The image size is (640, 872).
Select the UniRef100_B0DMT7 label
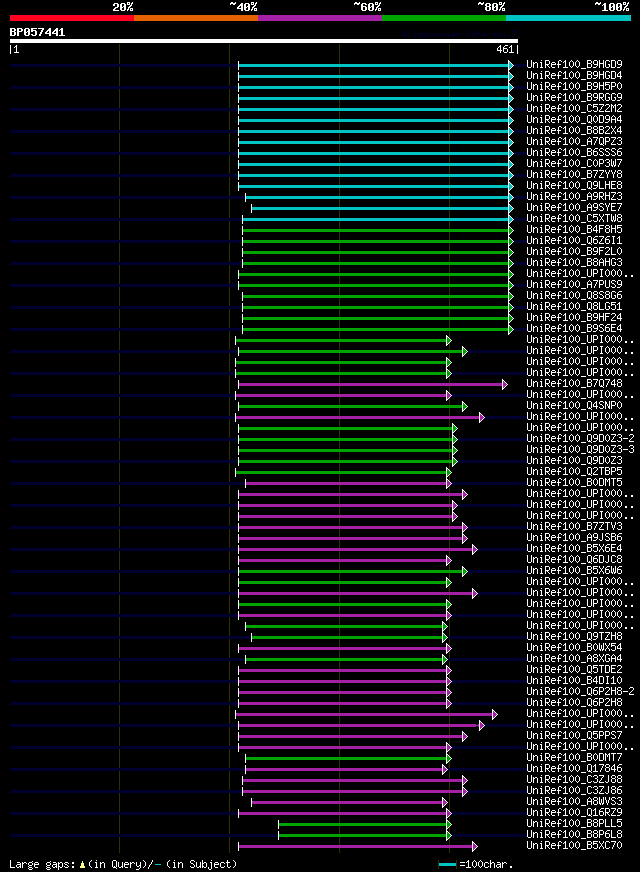coord(574,758)
